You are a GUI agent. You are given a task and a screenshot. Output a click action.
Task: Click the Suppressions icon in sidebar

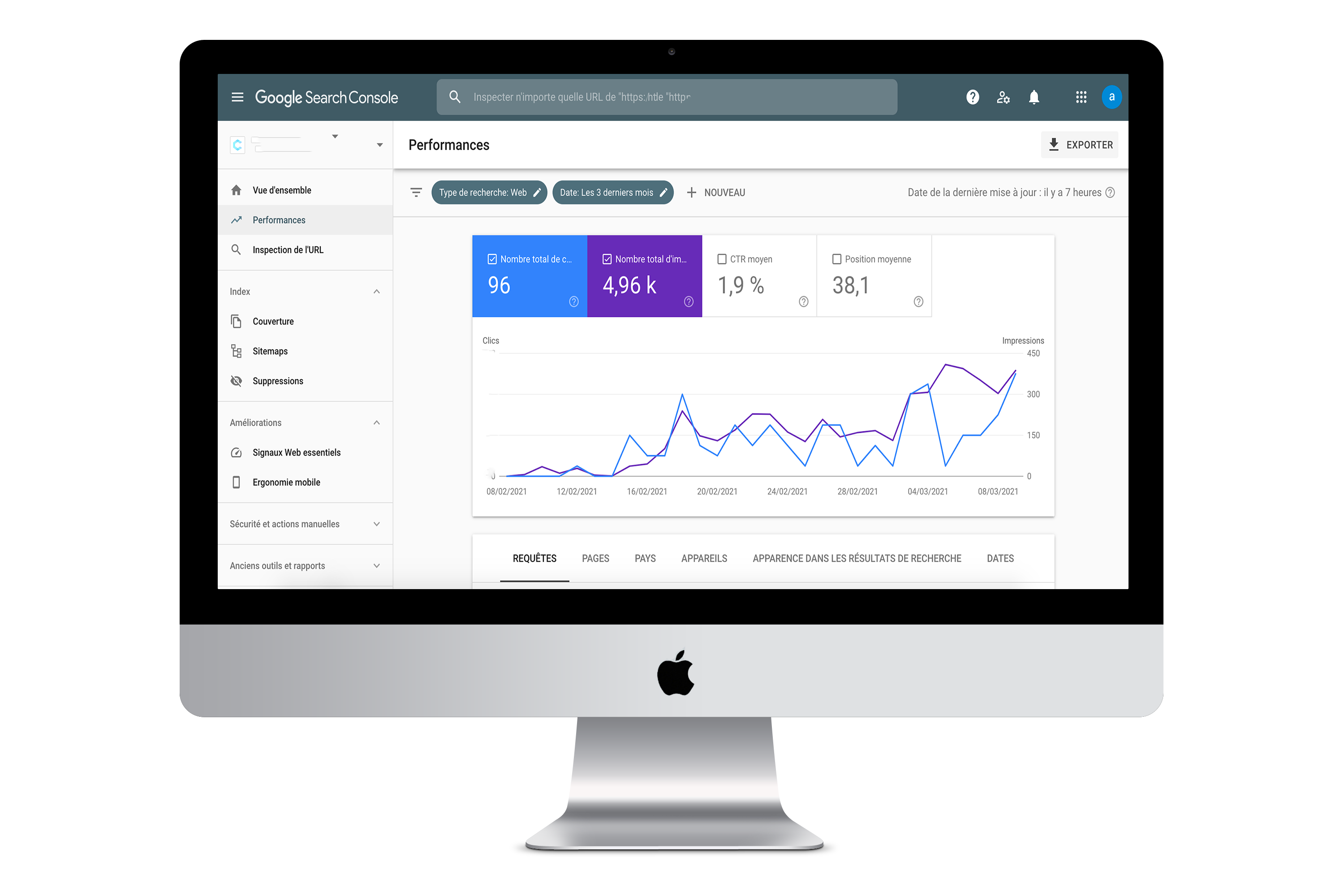(237, 381)
